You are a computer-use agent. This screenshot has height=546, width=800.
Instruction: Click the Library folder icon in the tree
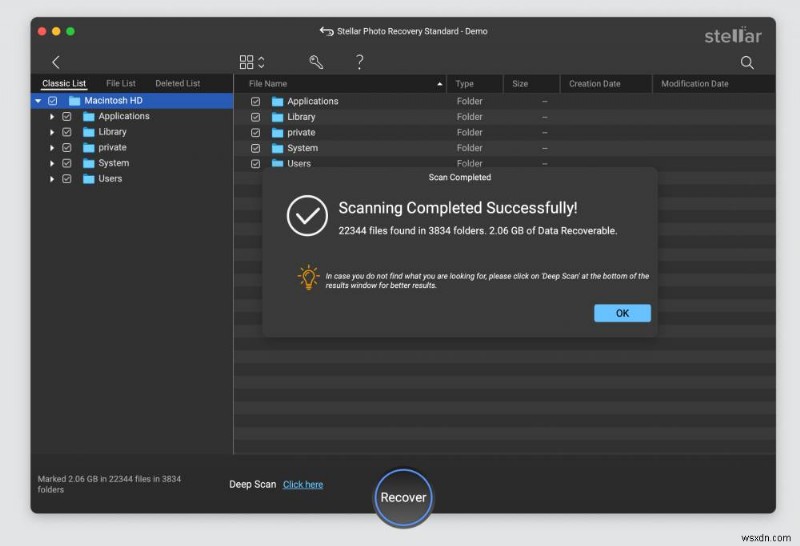click(x=89, y=132)
